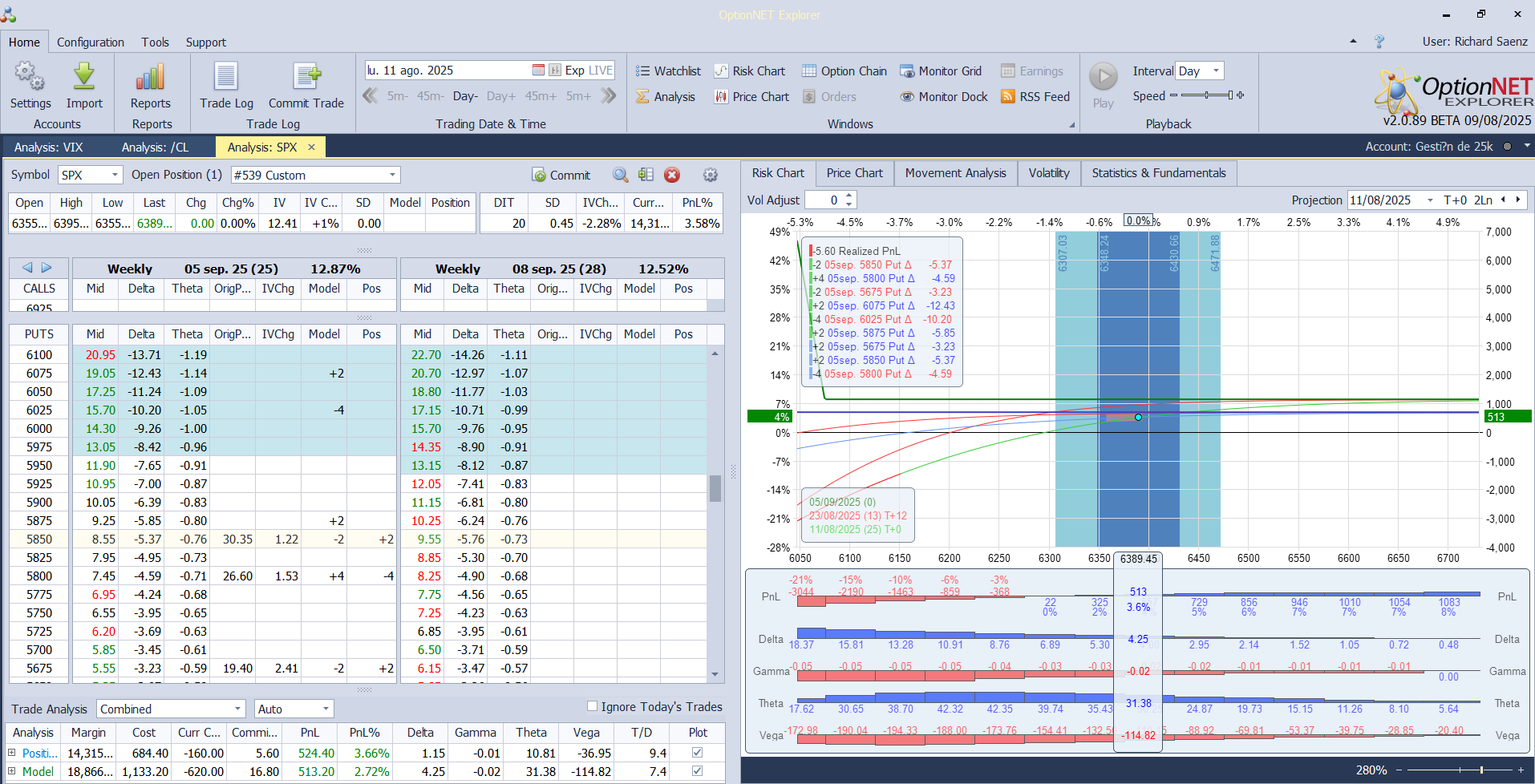The width and height of the screenshot is (1535, 784).
Task: Open the analysis settings gear icon
Action: pos(710,175)
